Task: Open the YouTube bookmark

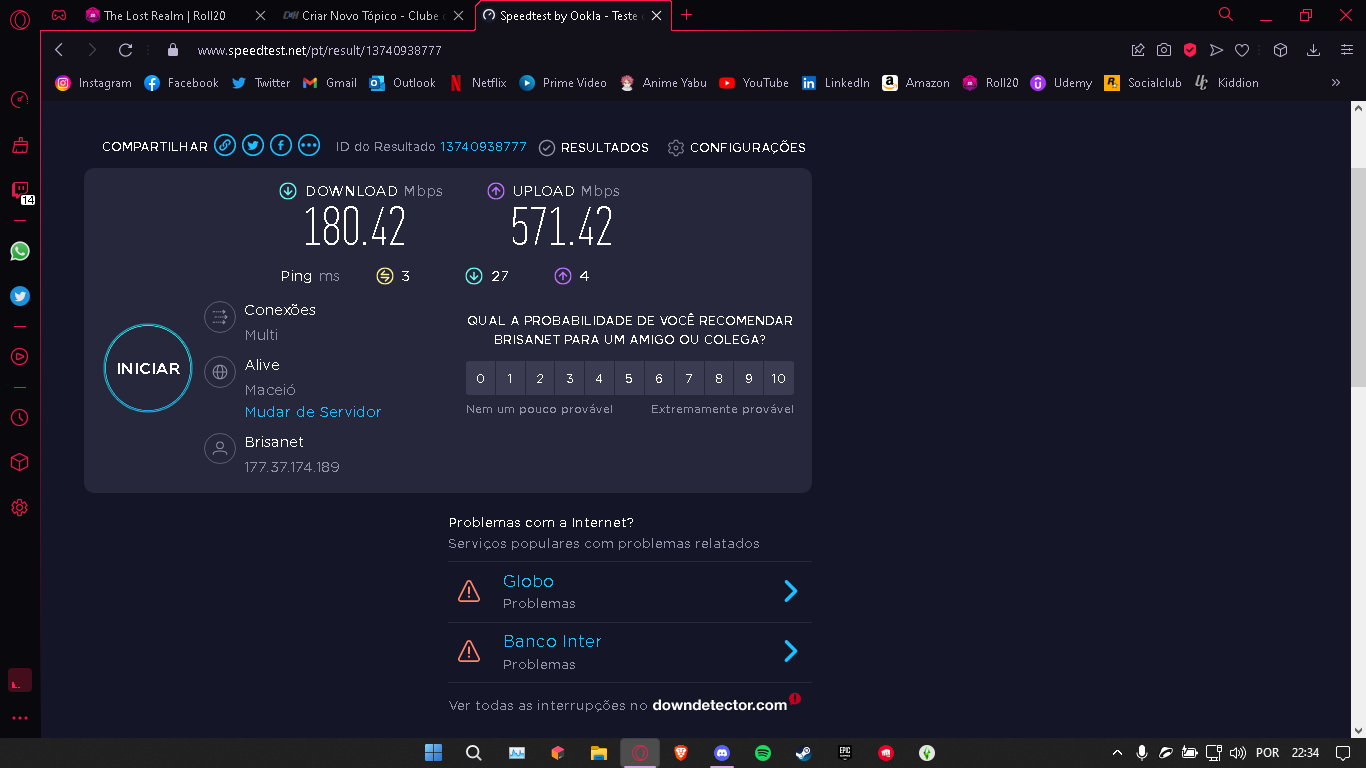Action: click(754, 83)
